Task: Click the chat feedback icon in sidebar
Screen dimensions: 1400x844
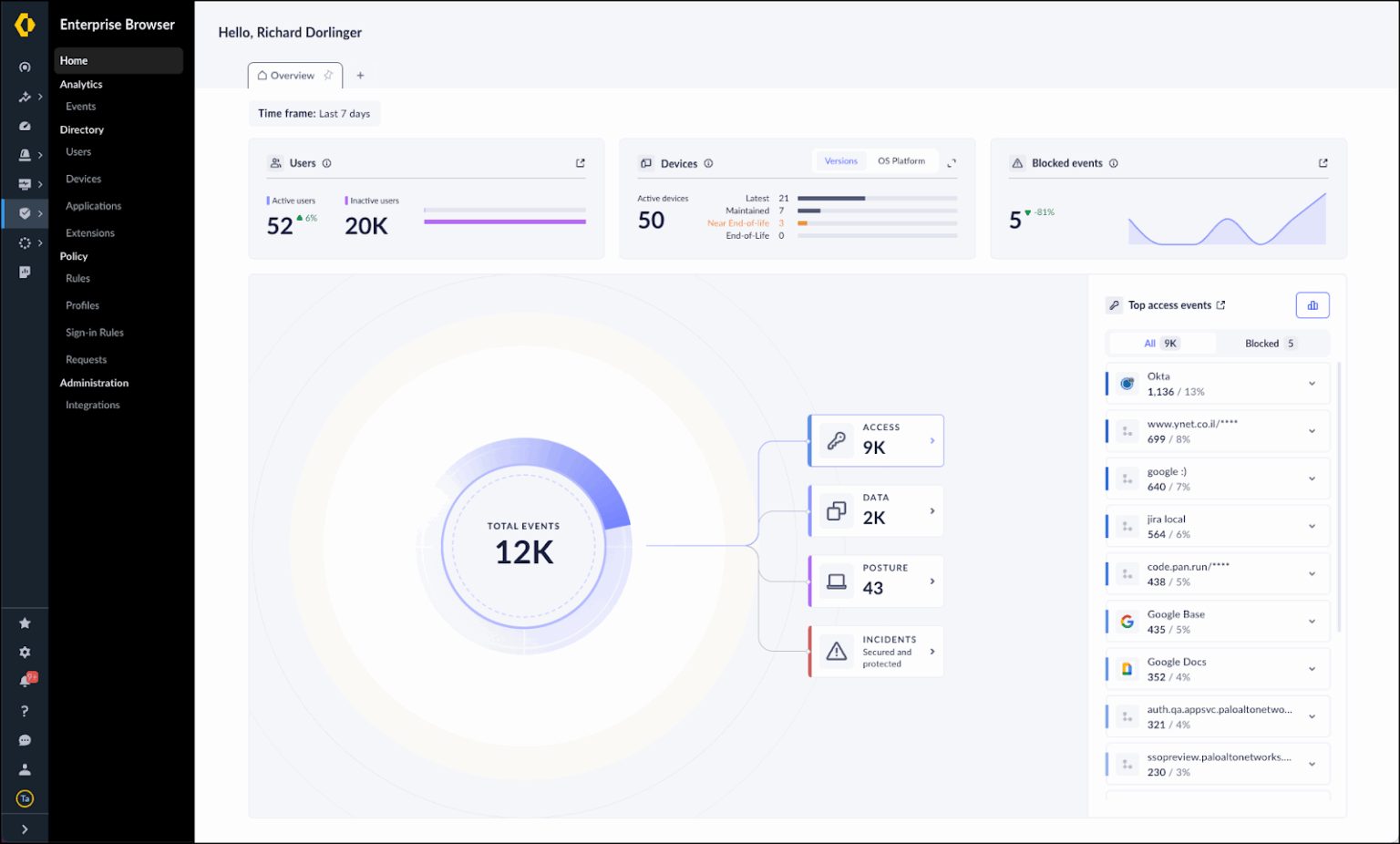Action: [x=25, y=740]
